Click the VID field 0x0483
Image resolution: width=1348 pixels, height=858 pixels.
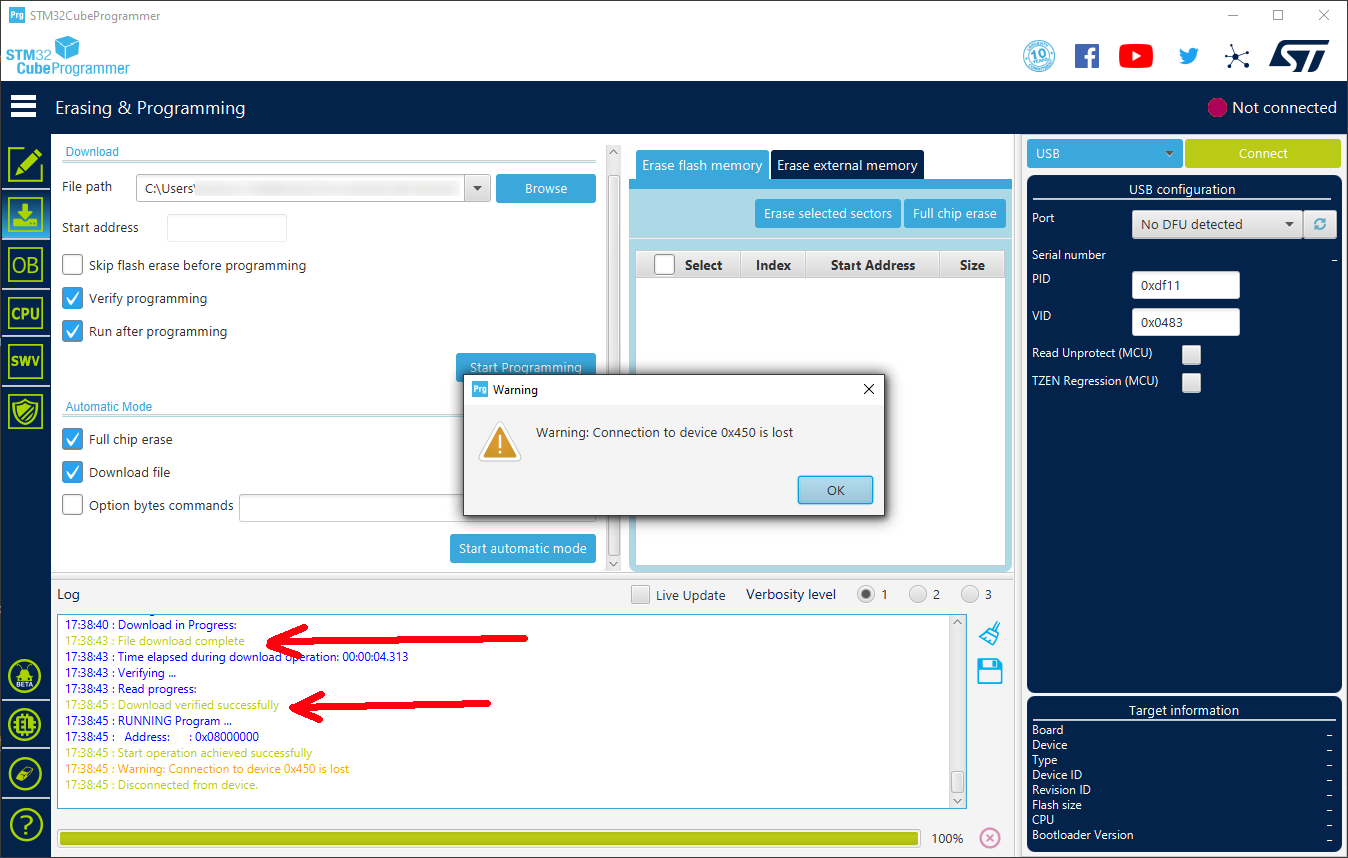(1186, 322)
